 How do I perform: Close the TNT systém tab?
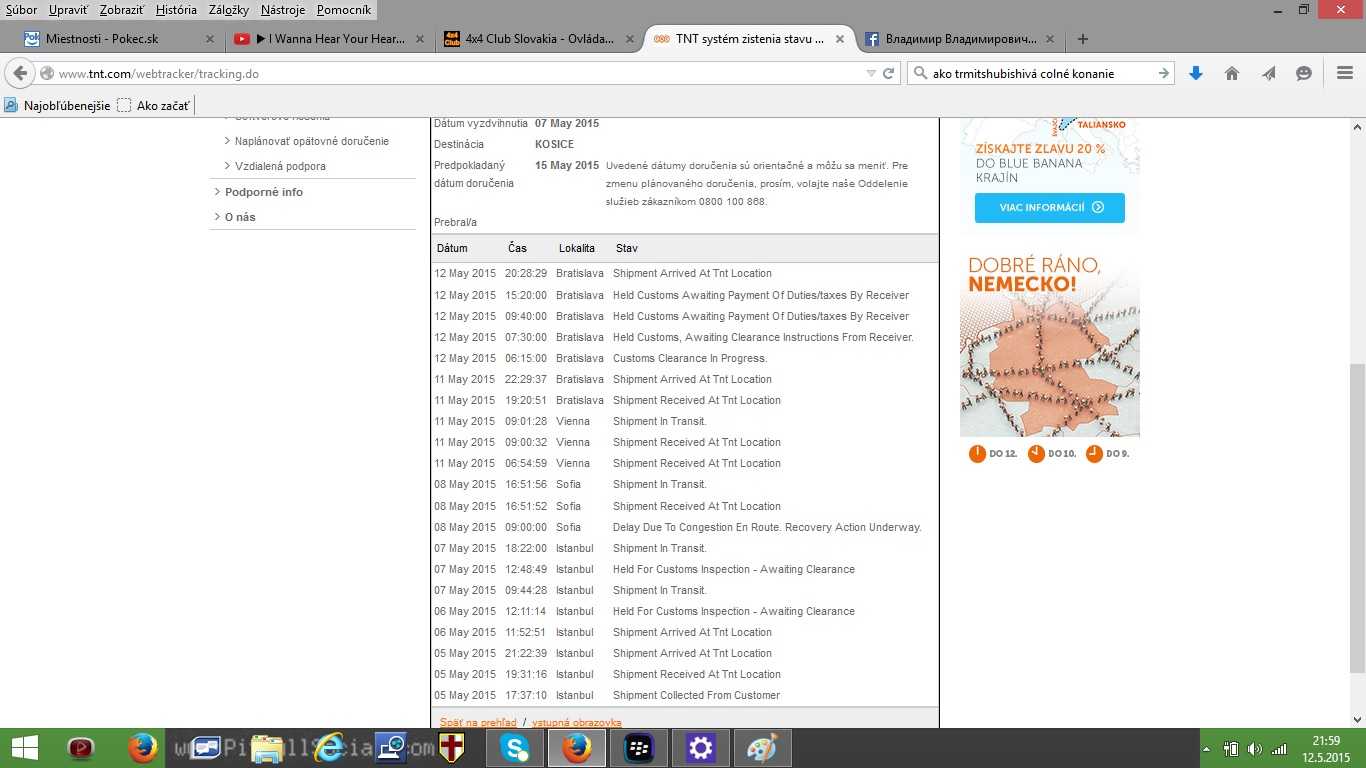click(x=840, y=39)
